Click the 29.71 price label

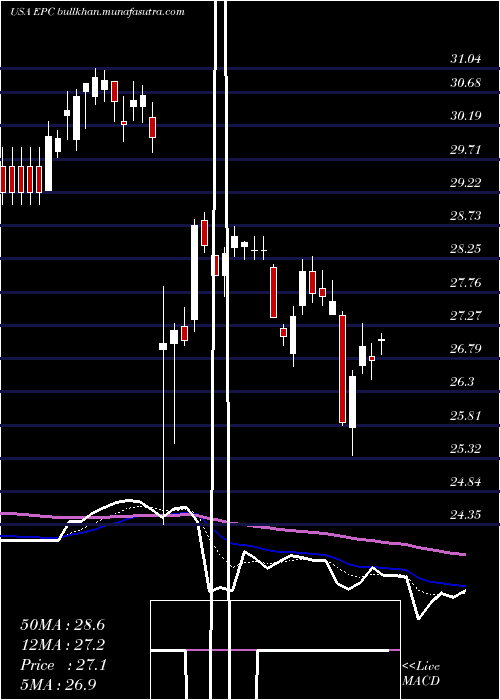(x=466, y=149)
